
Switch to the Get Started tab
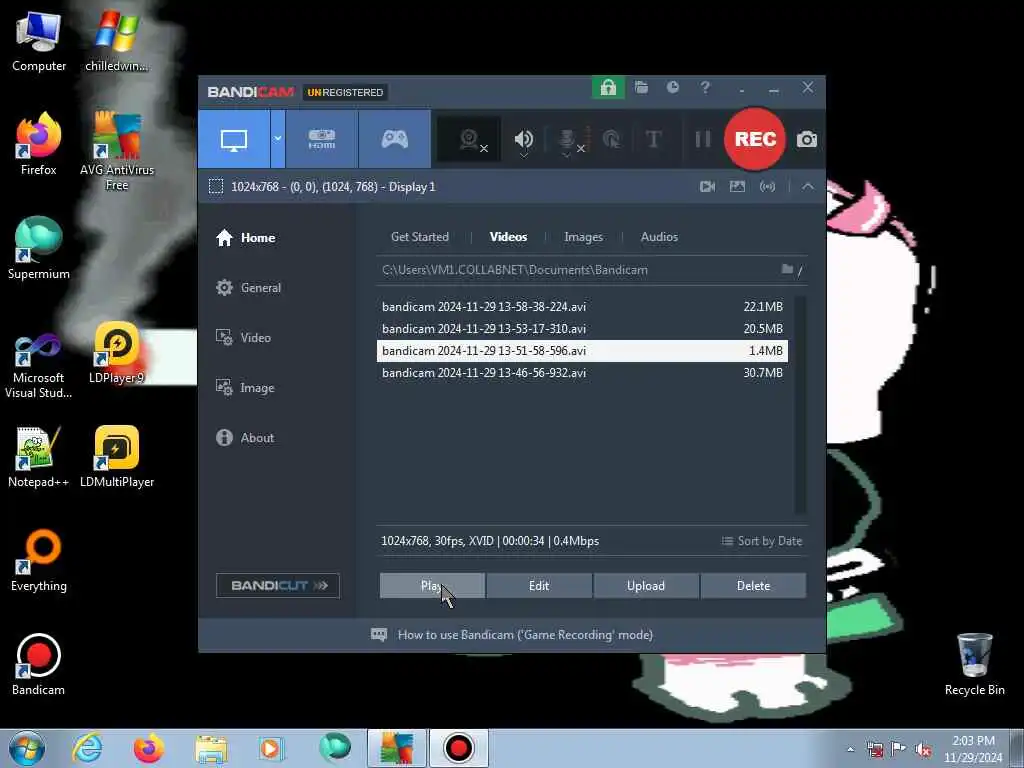420,237
